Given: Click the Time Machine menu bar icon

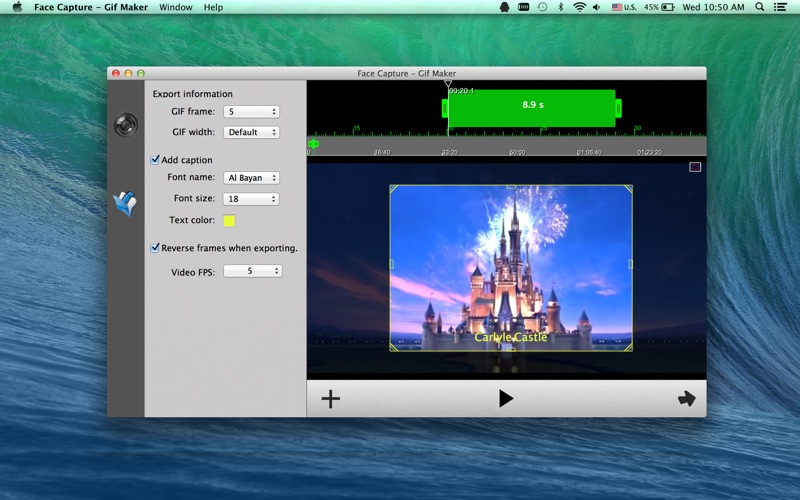Looking at the screenshot, I should 542,7.
